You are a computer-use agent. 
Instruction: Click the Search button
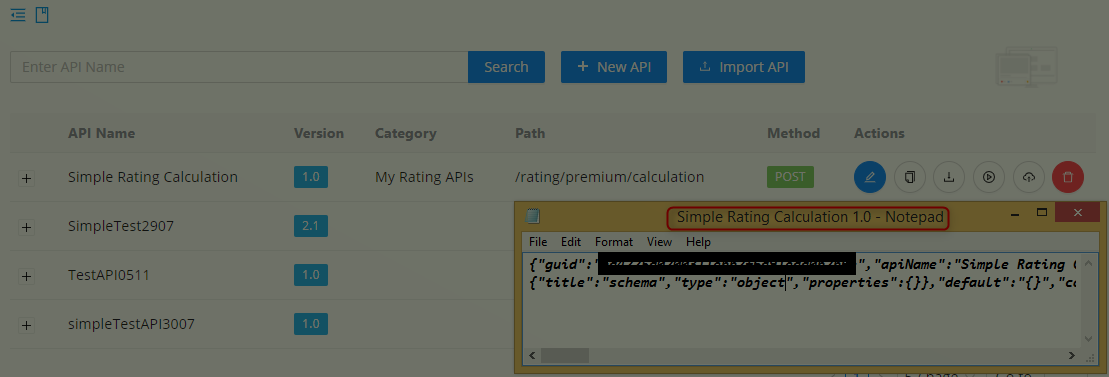tap(506, 67)
